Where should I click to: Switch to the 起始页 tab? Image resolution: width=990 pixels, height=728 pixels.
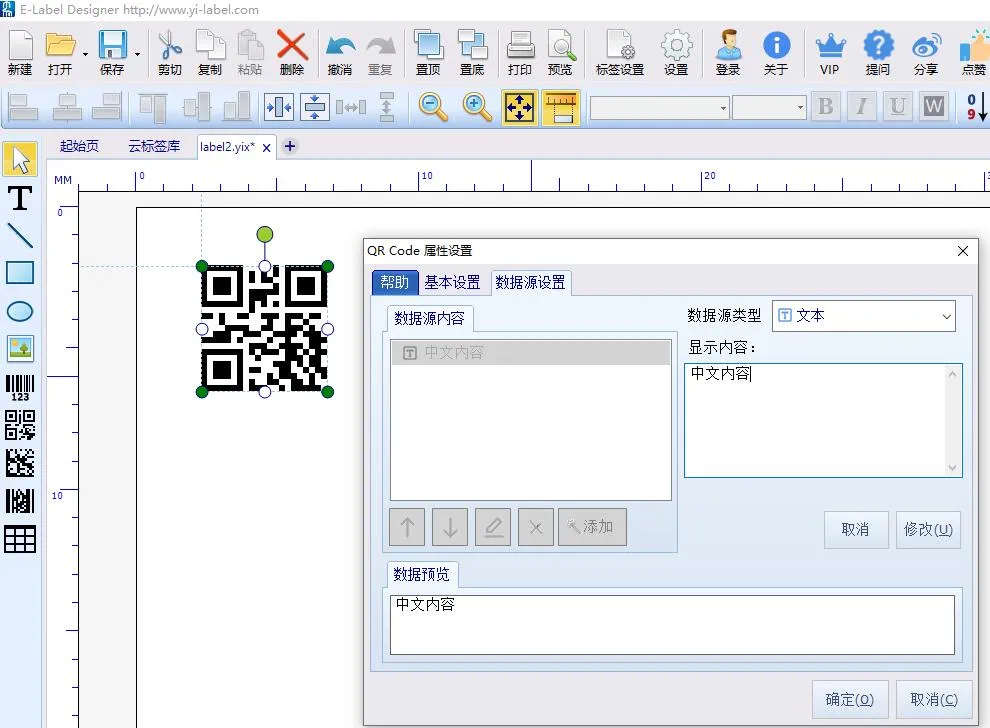79,146
